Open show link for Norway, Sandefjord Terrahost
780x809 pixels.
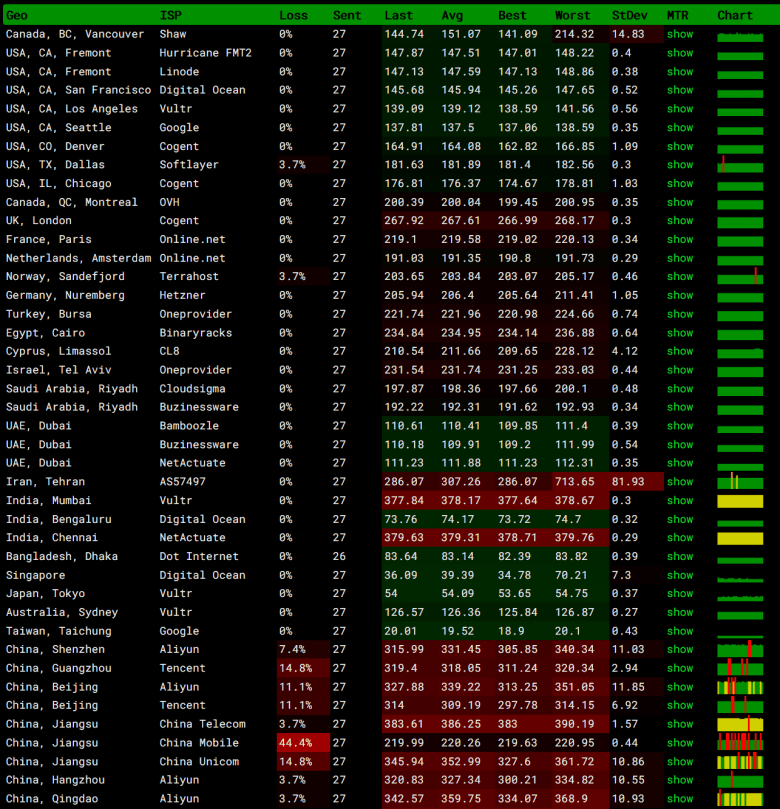click(x=679, y=277)
